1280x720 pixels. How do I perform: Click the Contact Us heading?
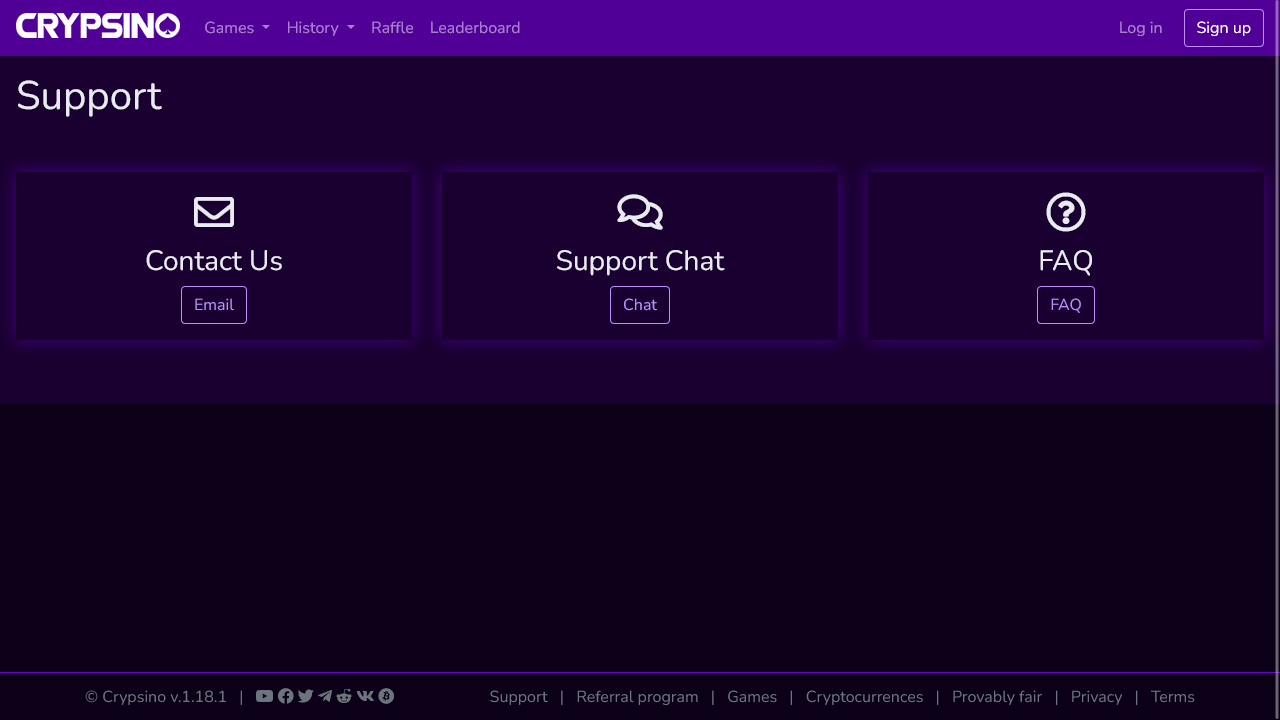click(x=214, y=261)
